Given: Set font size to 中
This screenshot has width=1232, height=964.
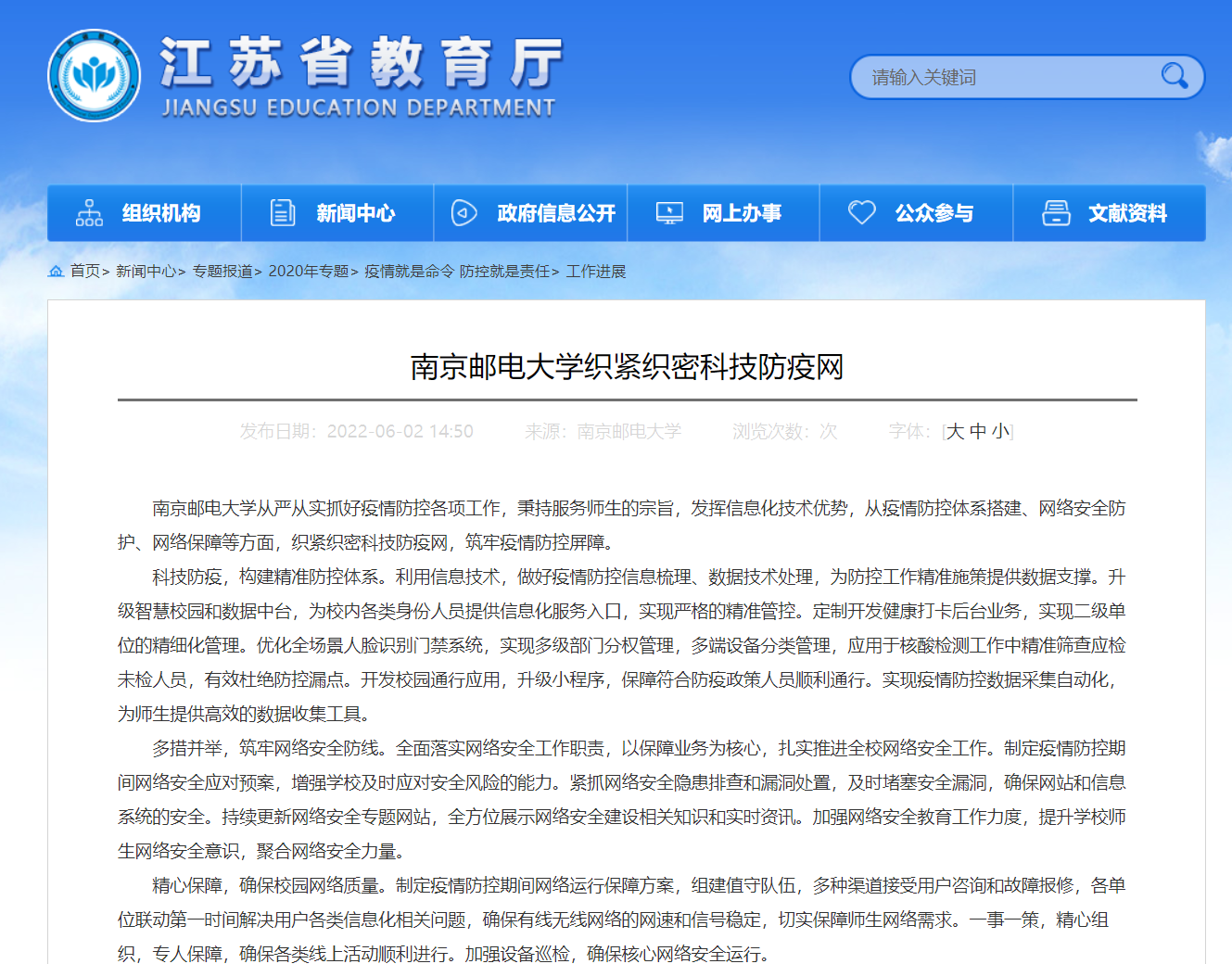Looking at the screenshot, I should (978, 431).
